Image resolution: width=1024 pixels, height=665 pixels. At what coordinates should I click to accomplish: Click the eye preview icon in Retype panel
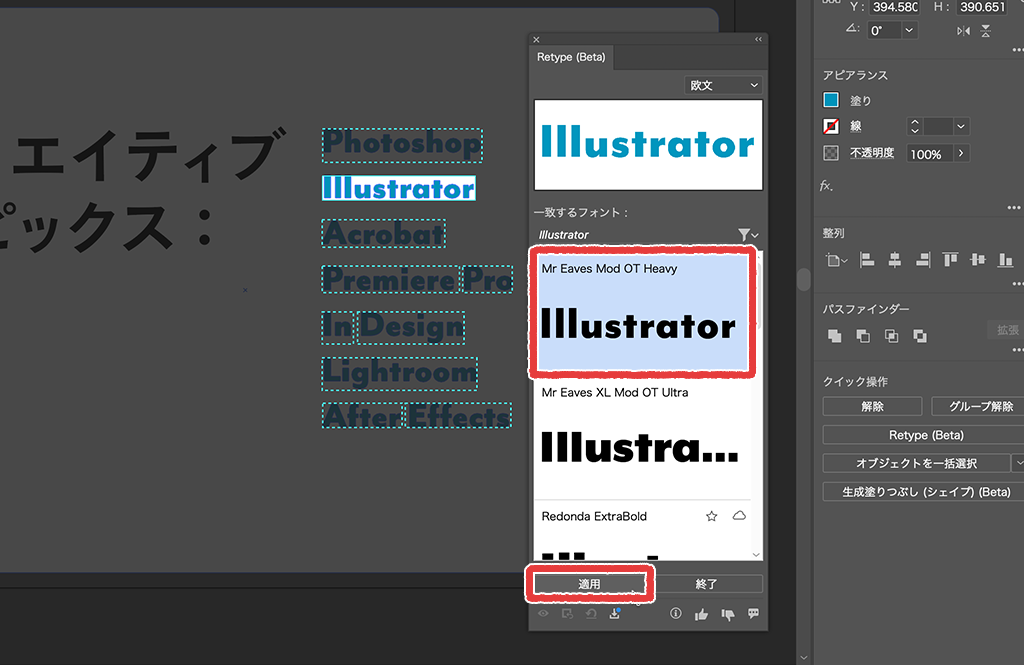543,614
